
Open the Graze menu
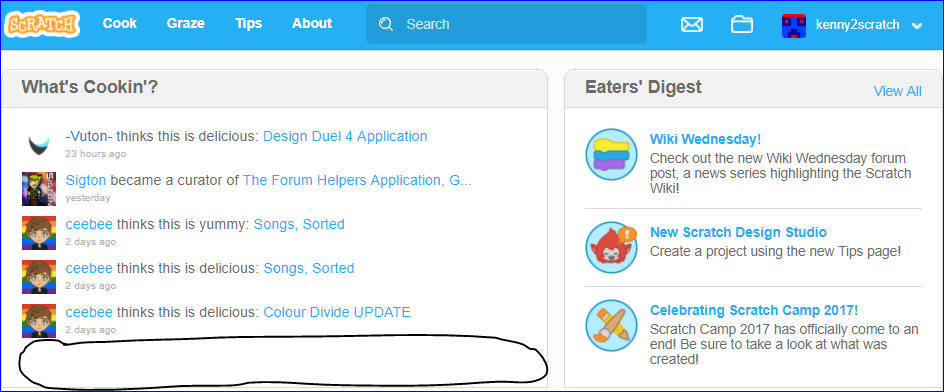tap(185, 23)
